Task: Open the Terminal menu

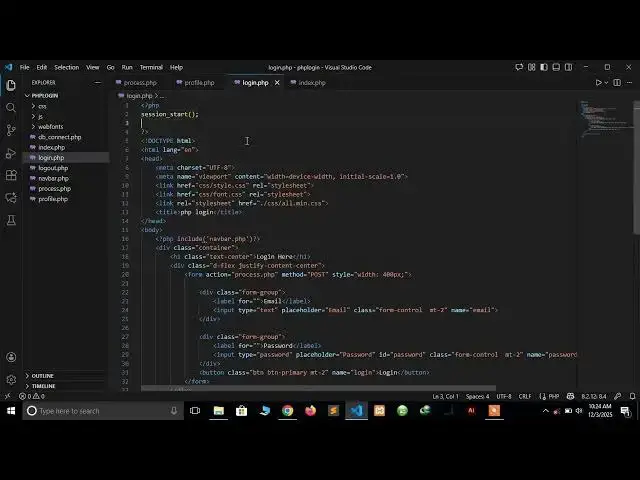Action: (x=151, y=67)
